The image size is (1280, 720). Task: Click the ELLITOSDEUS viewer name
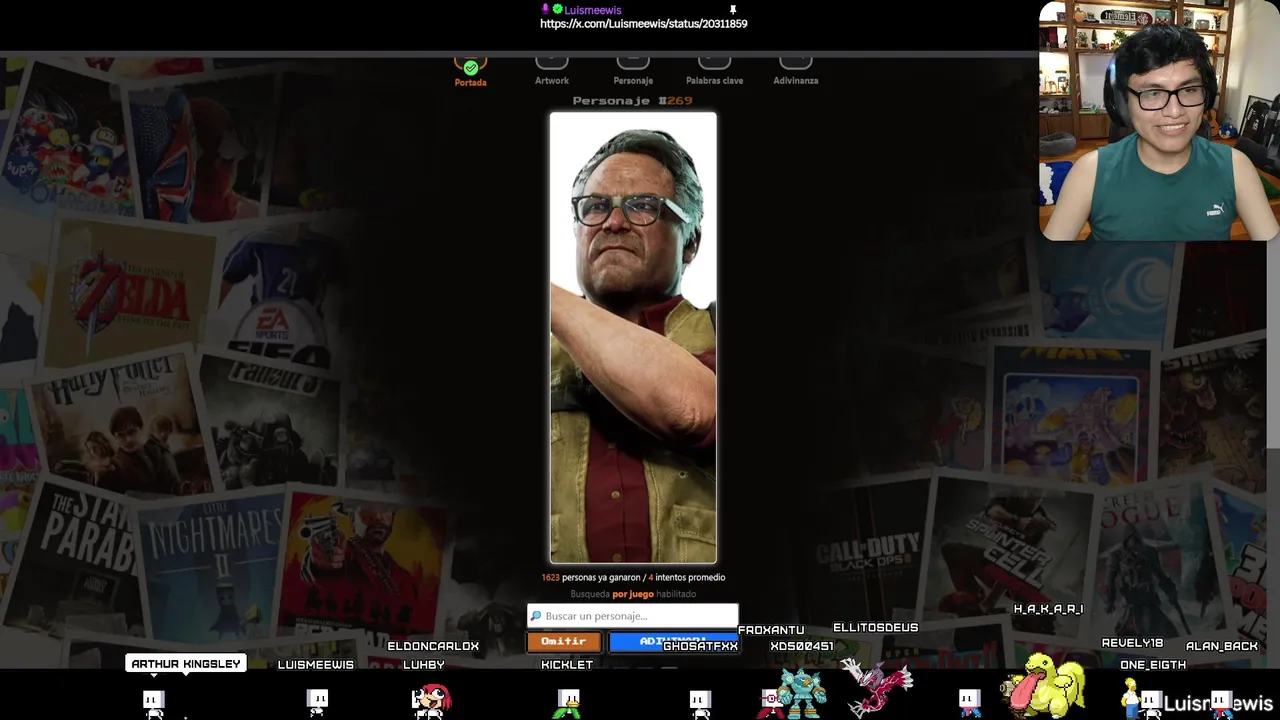click(x=875, y=627)
